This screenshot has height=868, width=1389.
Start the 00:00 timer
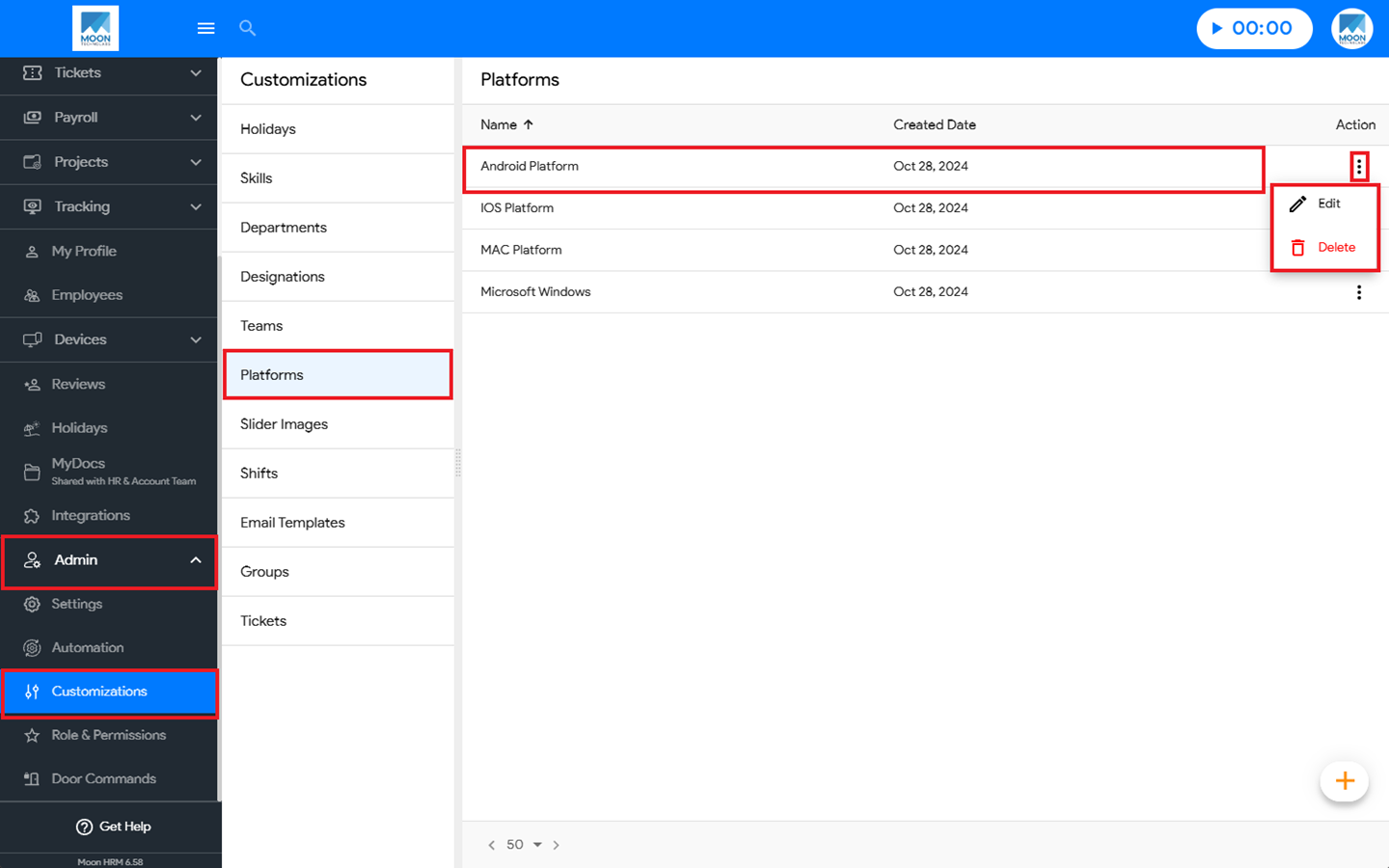1254,28
